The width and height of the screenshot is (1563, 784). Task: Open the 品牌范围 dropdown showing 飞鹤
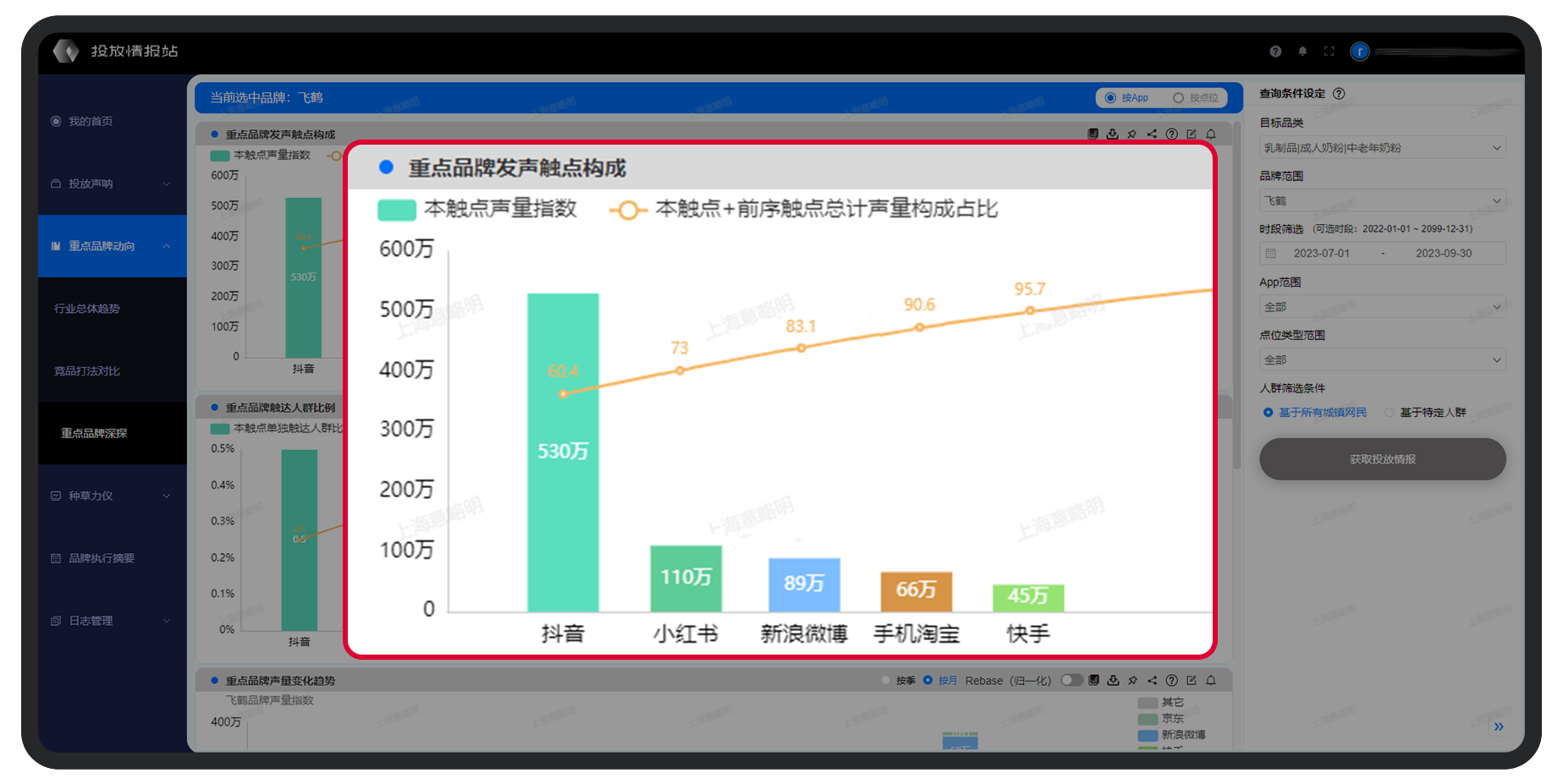pos(1383,201)
